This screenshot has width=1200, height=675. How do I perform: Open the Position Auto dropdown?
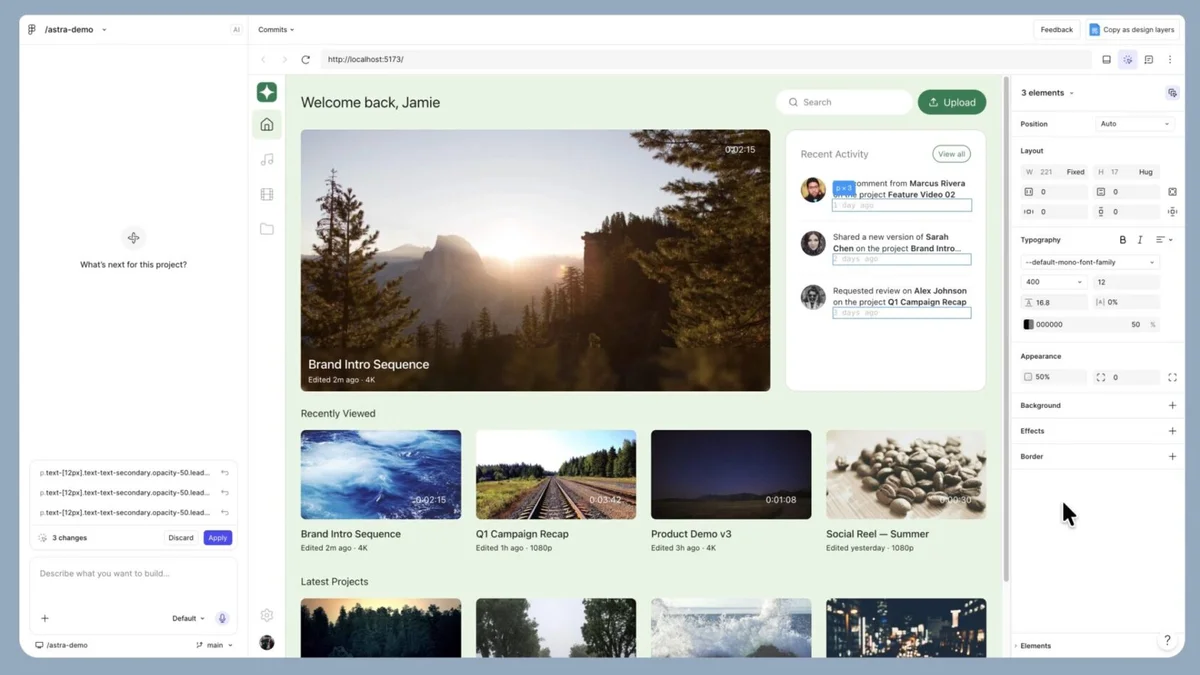coord(1134,124)
